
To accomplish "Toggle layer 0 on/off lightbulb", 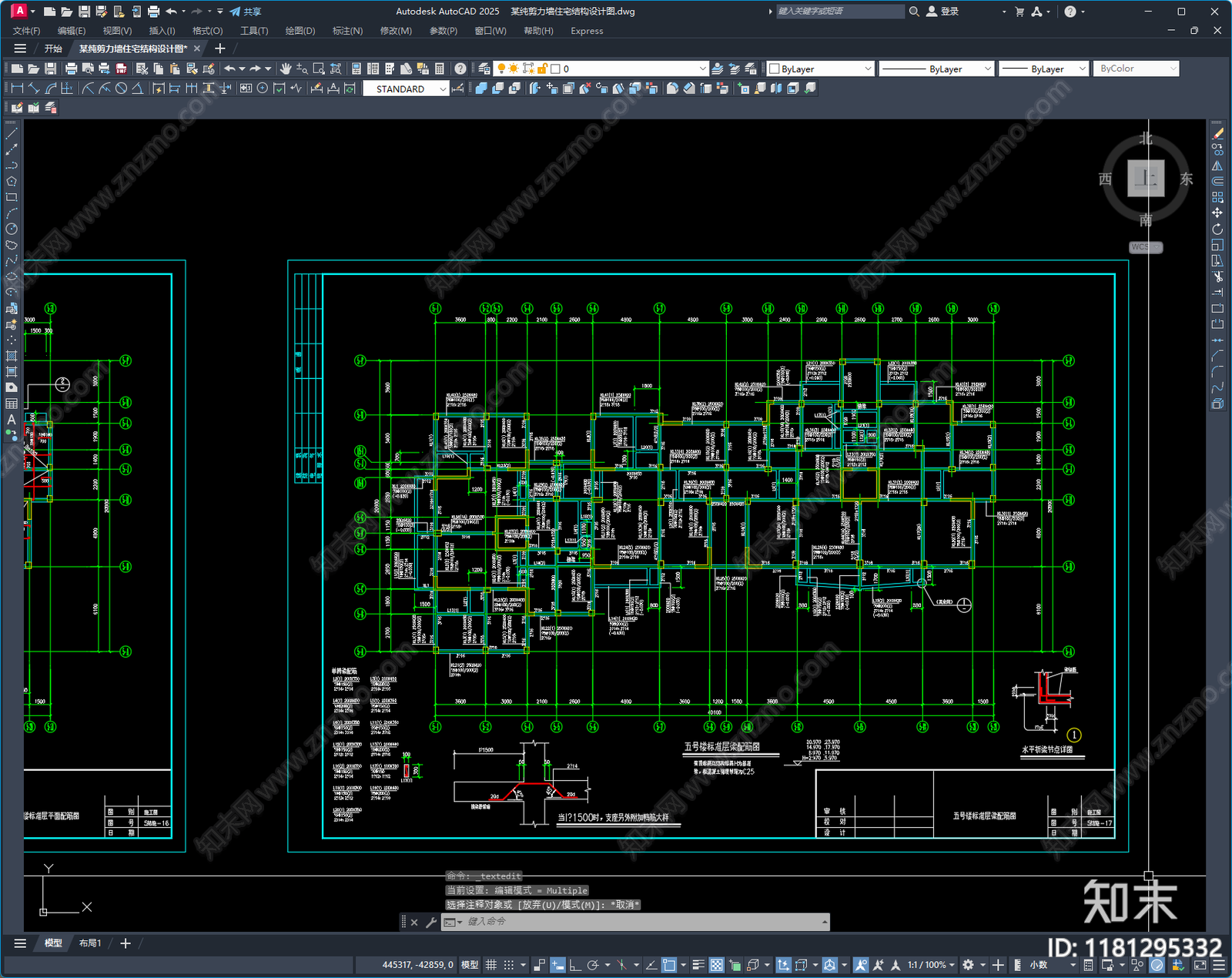I will 501,69.
